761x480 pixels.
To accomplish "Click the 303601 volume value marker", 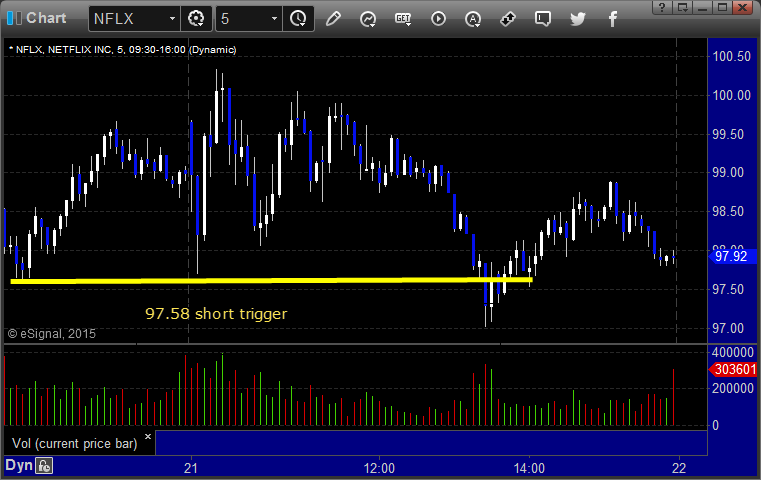I will (734, 369).
